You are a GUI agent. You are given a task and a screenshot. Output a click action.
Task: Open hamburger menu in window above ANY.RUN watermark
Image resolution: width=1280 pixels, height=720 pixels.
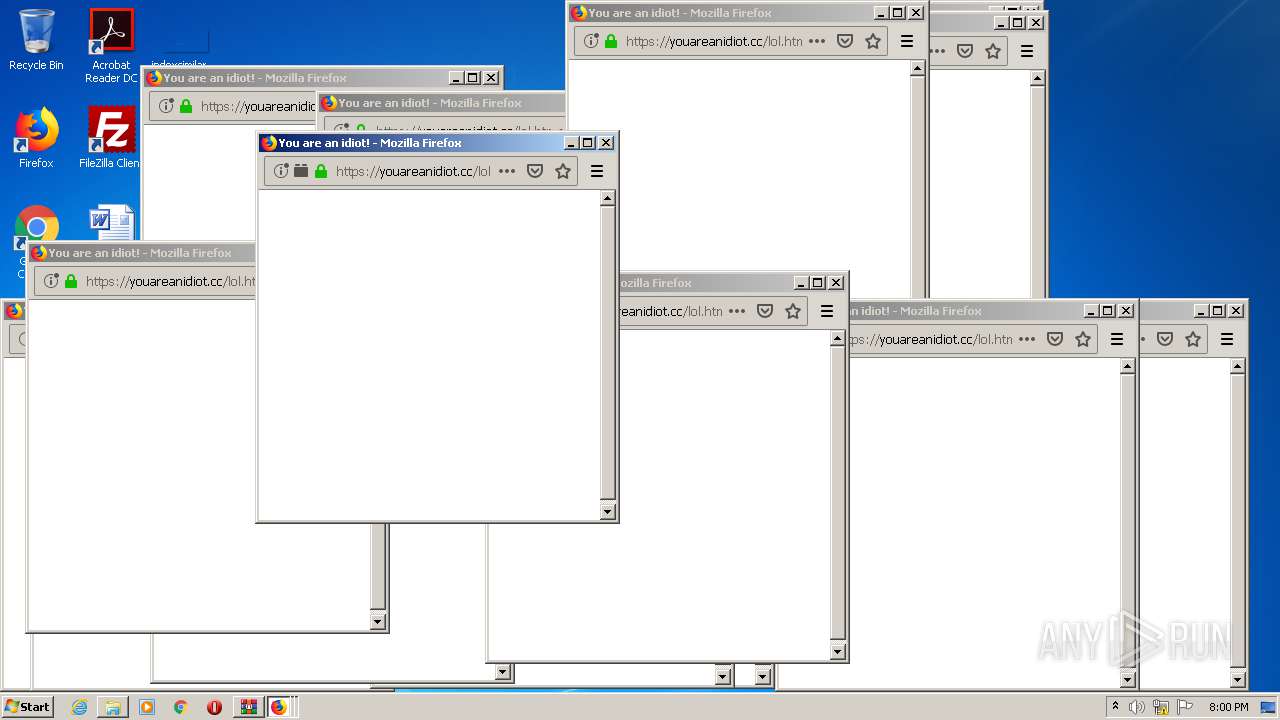pos(1117,339)
